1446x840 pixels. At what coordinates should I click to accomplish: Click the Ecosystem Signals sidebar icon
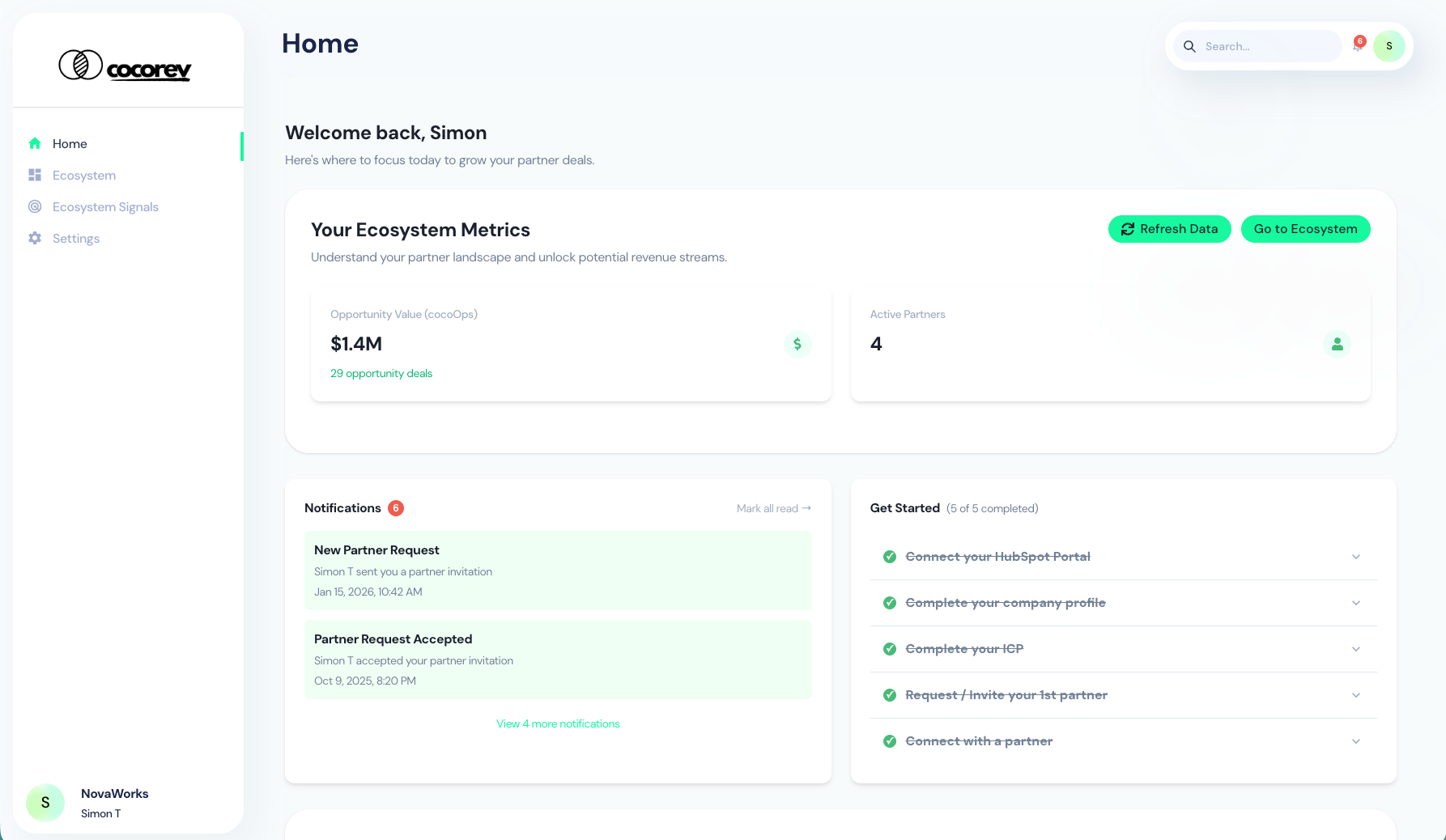pos(35,206)
